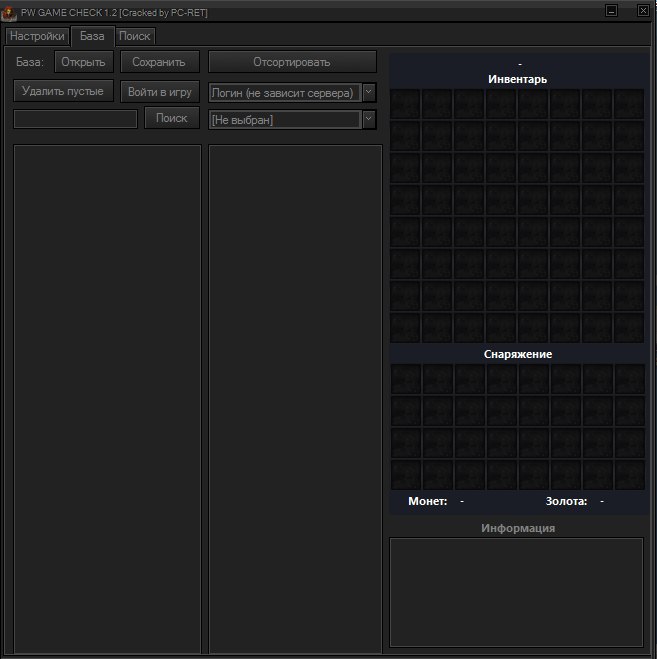Image resolution: width=657 pixels, height=659 pixels.
Task: Click the Поиск button beside the text field
Action: click(172, 118)
